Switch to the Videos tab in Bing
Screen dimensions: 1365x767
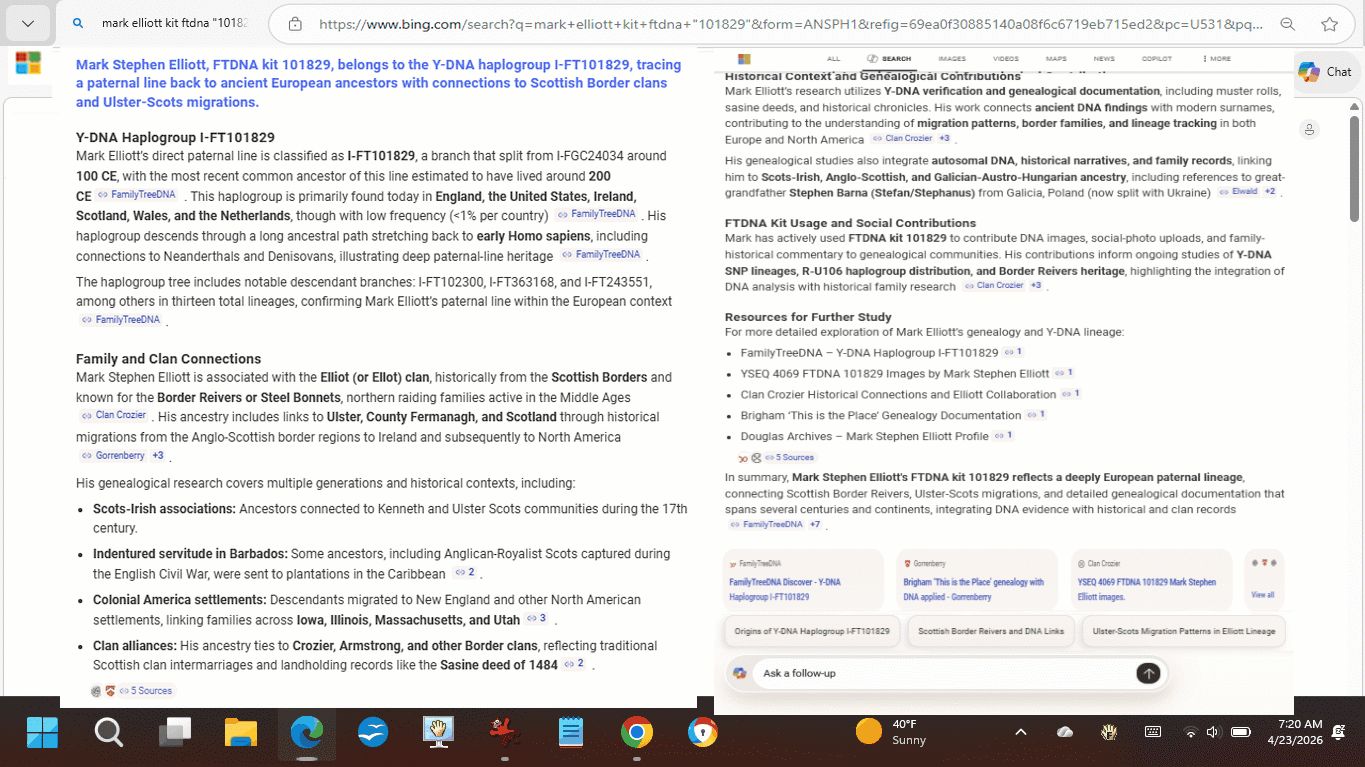[1005, 59]
